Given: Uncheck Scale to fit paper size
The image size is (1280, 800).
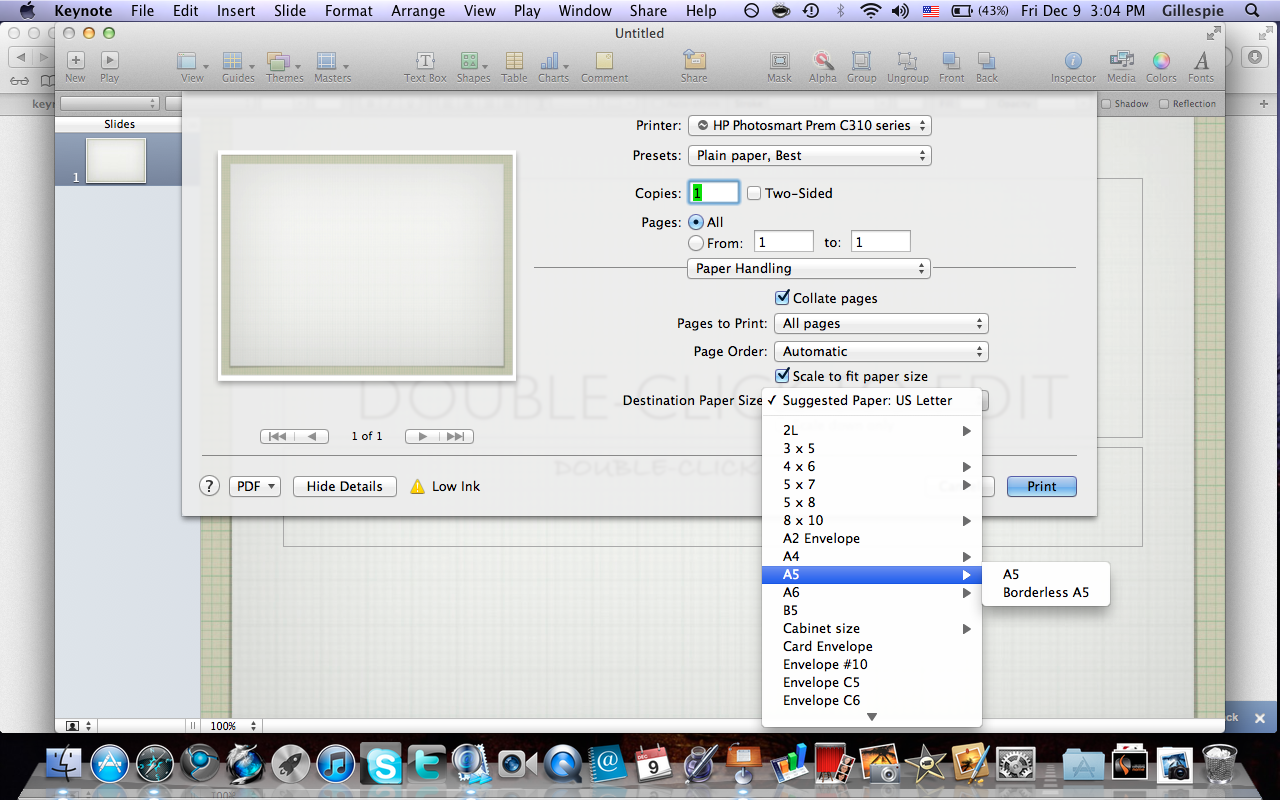Looking at the screenshot, I should [783, 376].
